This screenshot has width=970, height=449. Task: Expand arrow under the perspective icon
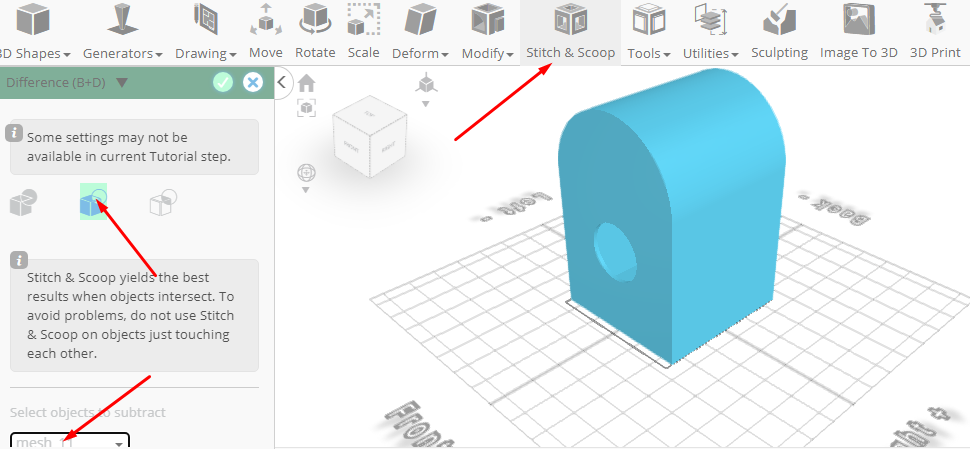(425, 104)
